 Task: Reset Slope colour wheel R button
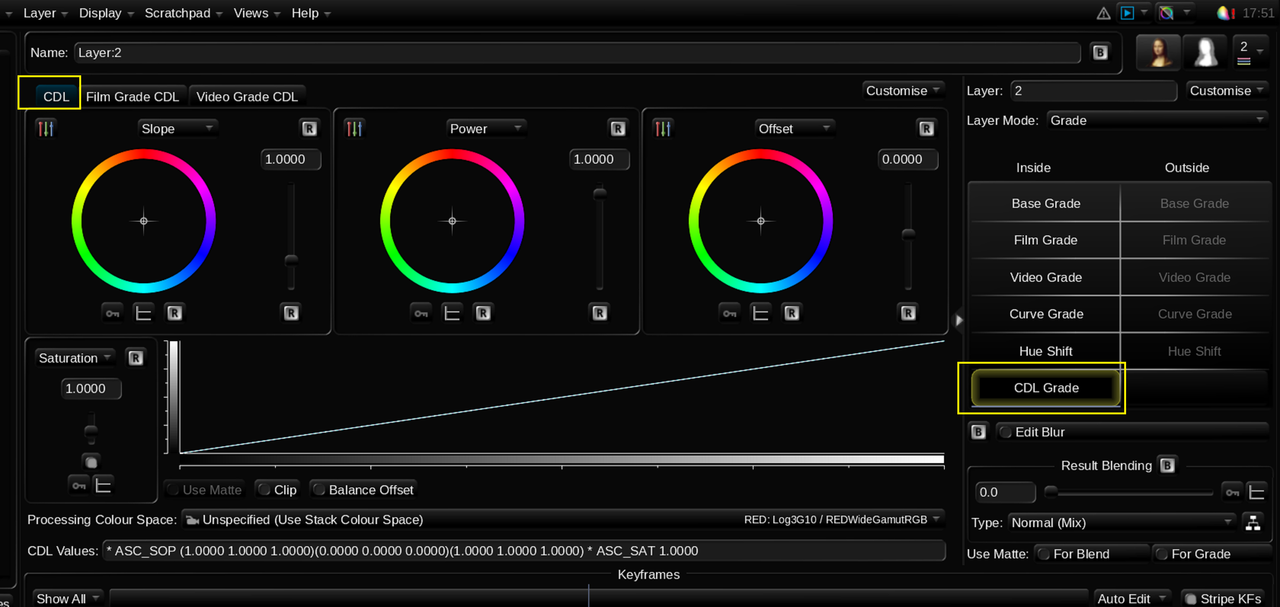[174, 313]
